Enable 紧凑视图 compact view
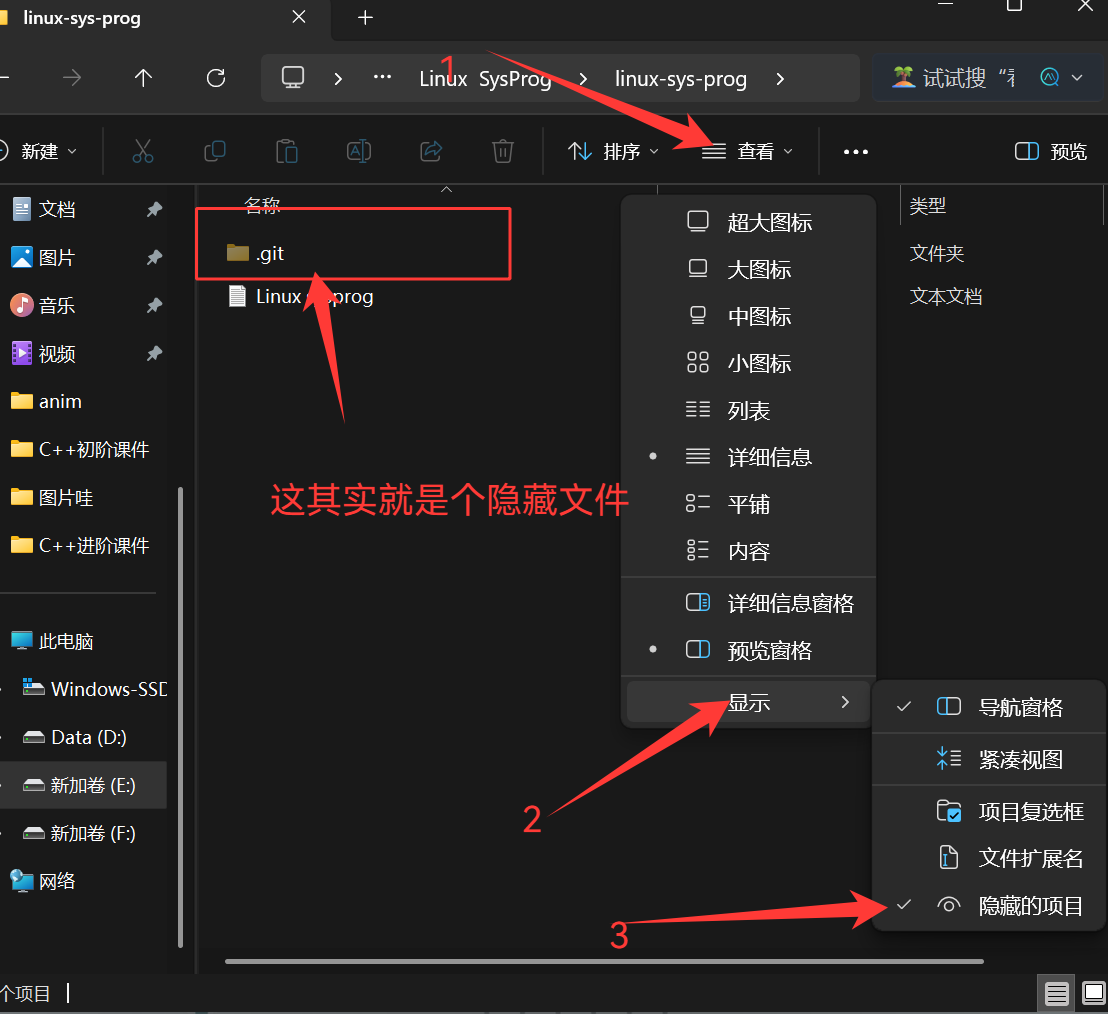 (x=989, y=760)
